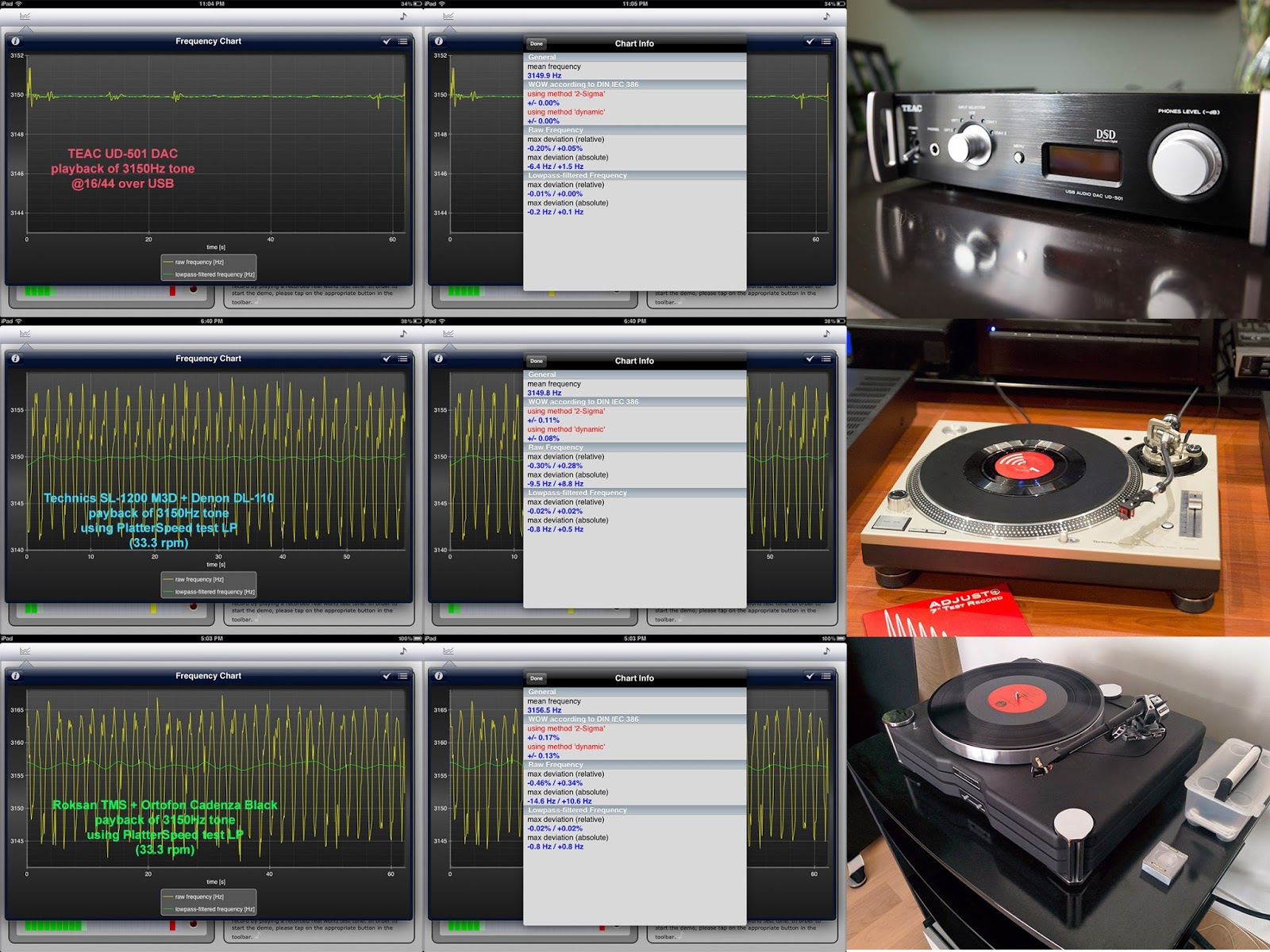Image resolution: width=1270 pixels, height=952 pixels.
Task: Tap the info icon beside the 3149.8 Hz Chart Info
Action: click(x=438, y=359)
